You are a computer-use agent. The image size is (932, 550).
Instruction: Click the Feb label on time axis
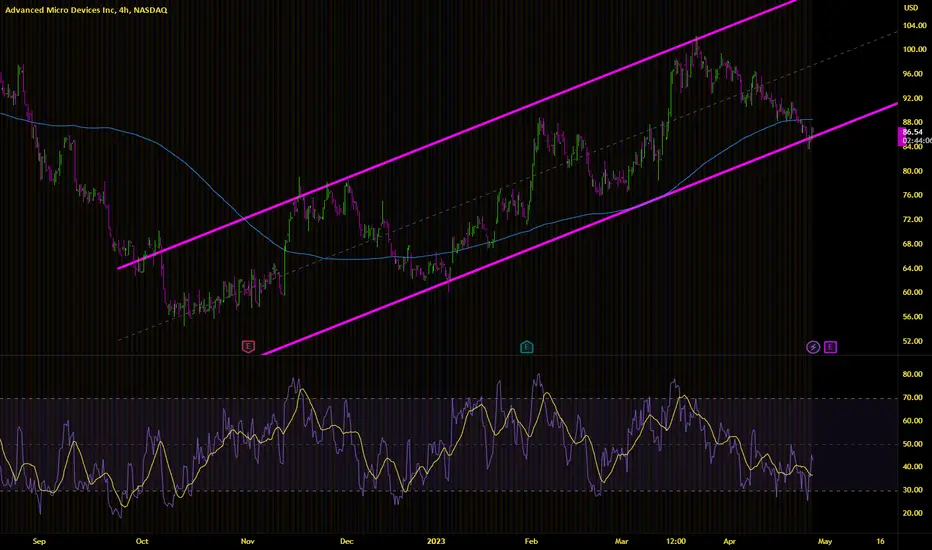pyautogui.click(x=531, y=541)
